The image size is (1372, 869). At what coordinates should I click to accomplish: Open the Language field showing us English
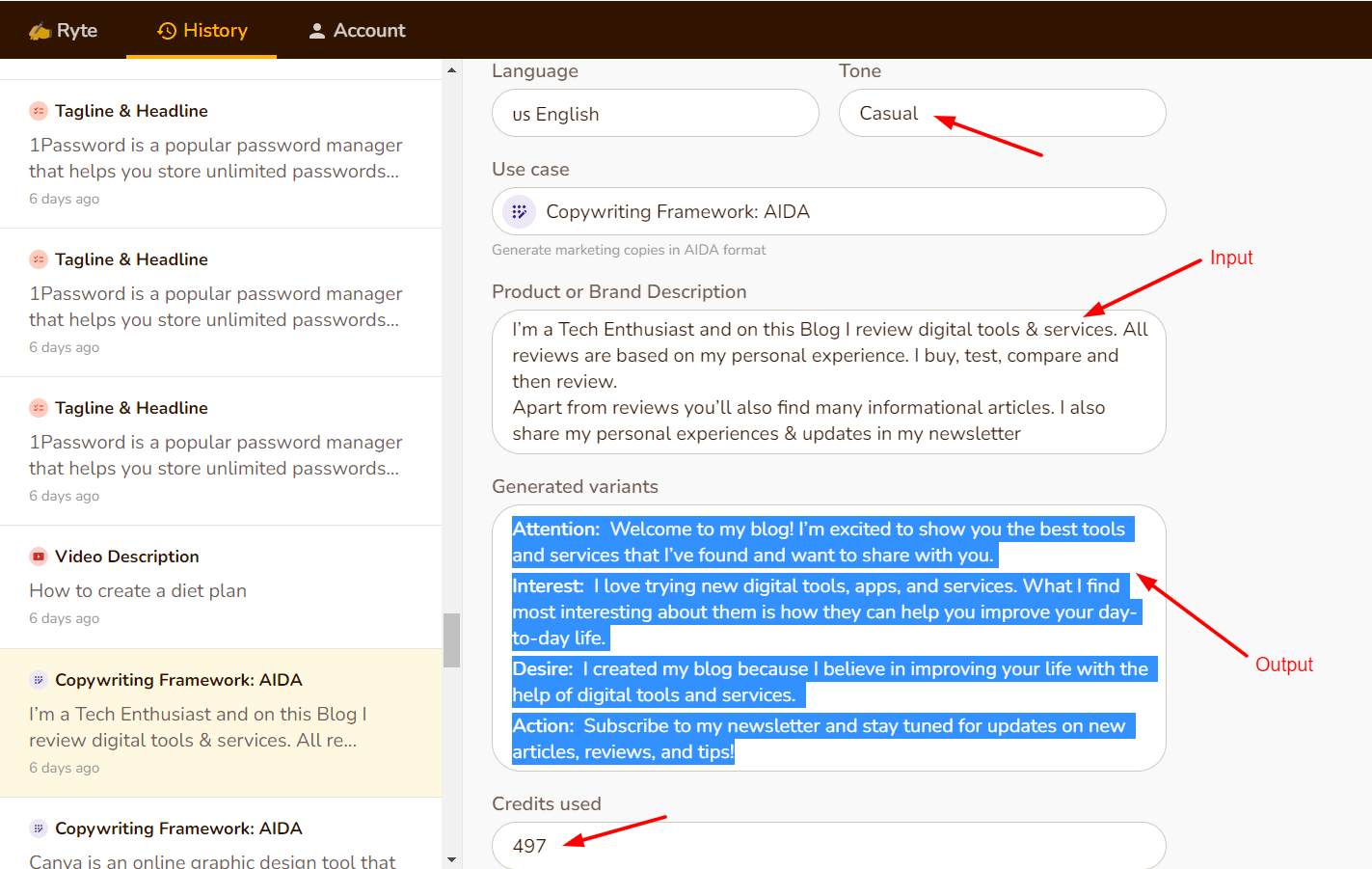coord(655,114)
